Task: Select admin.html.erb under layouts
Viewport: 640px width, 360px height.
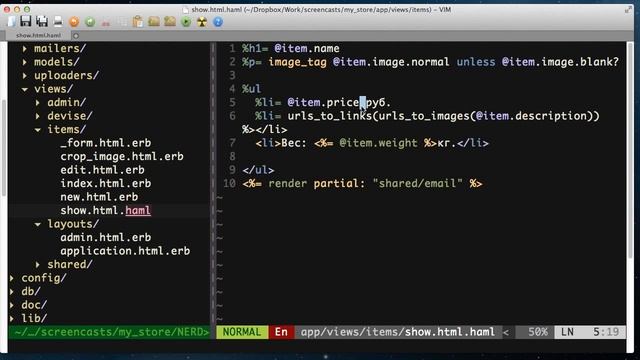Action: [x=106, y=237]
